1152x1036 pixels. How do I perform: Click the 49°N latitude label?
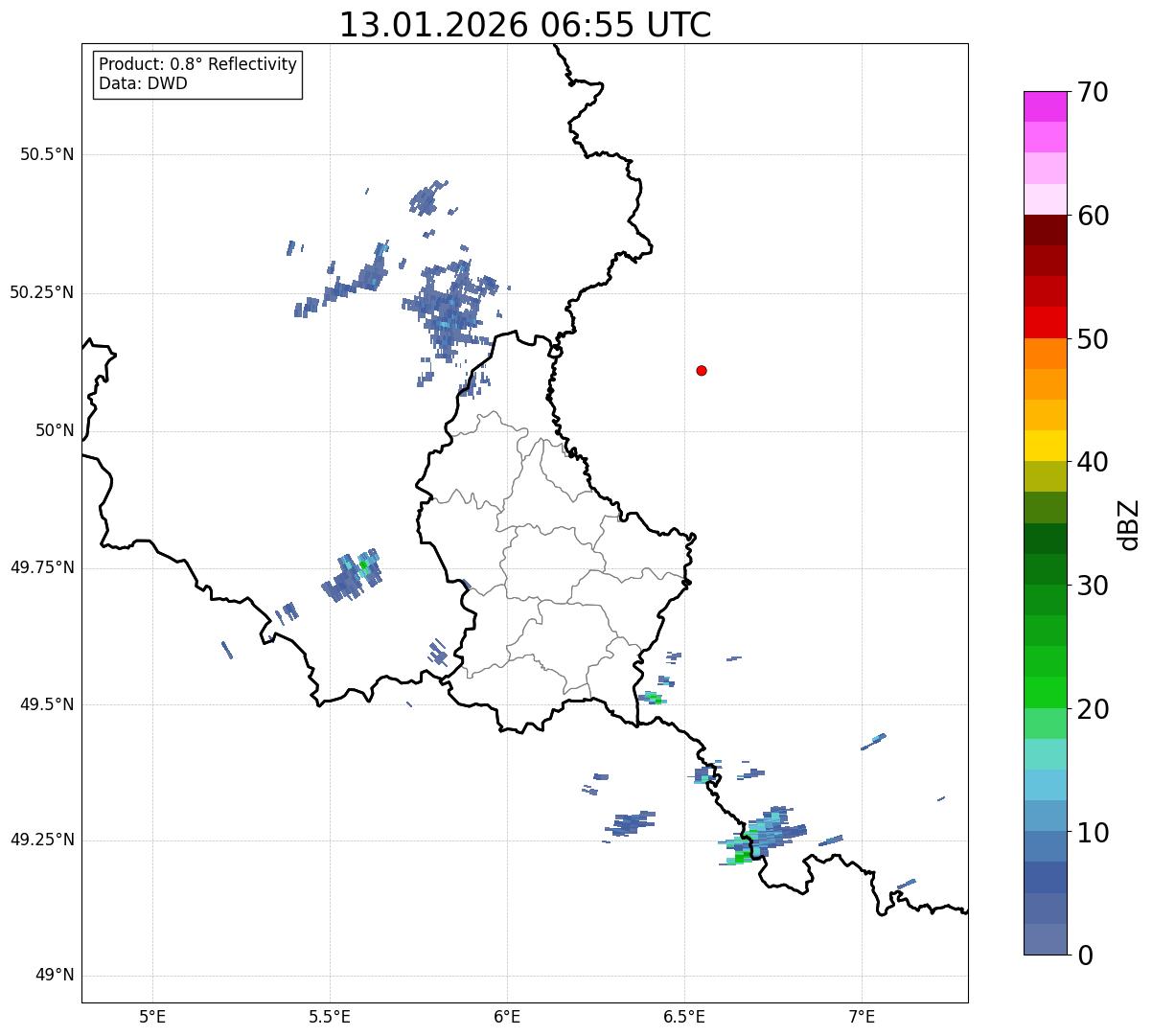(x=55, y=976)
